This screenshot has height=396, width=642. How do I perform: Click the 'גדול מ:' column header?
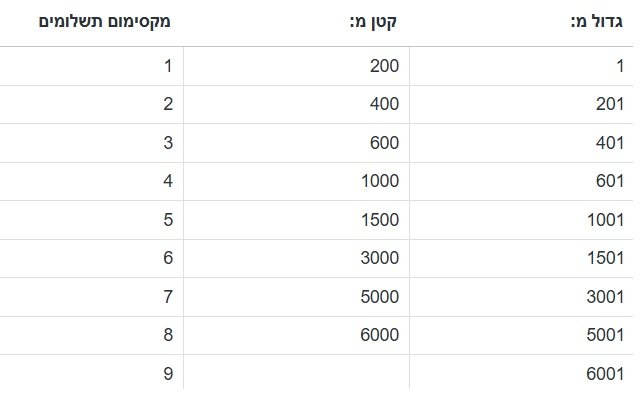[597, 22]
